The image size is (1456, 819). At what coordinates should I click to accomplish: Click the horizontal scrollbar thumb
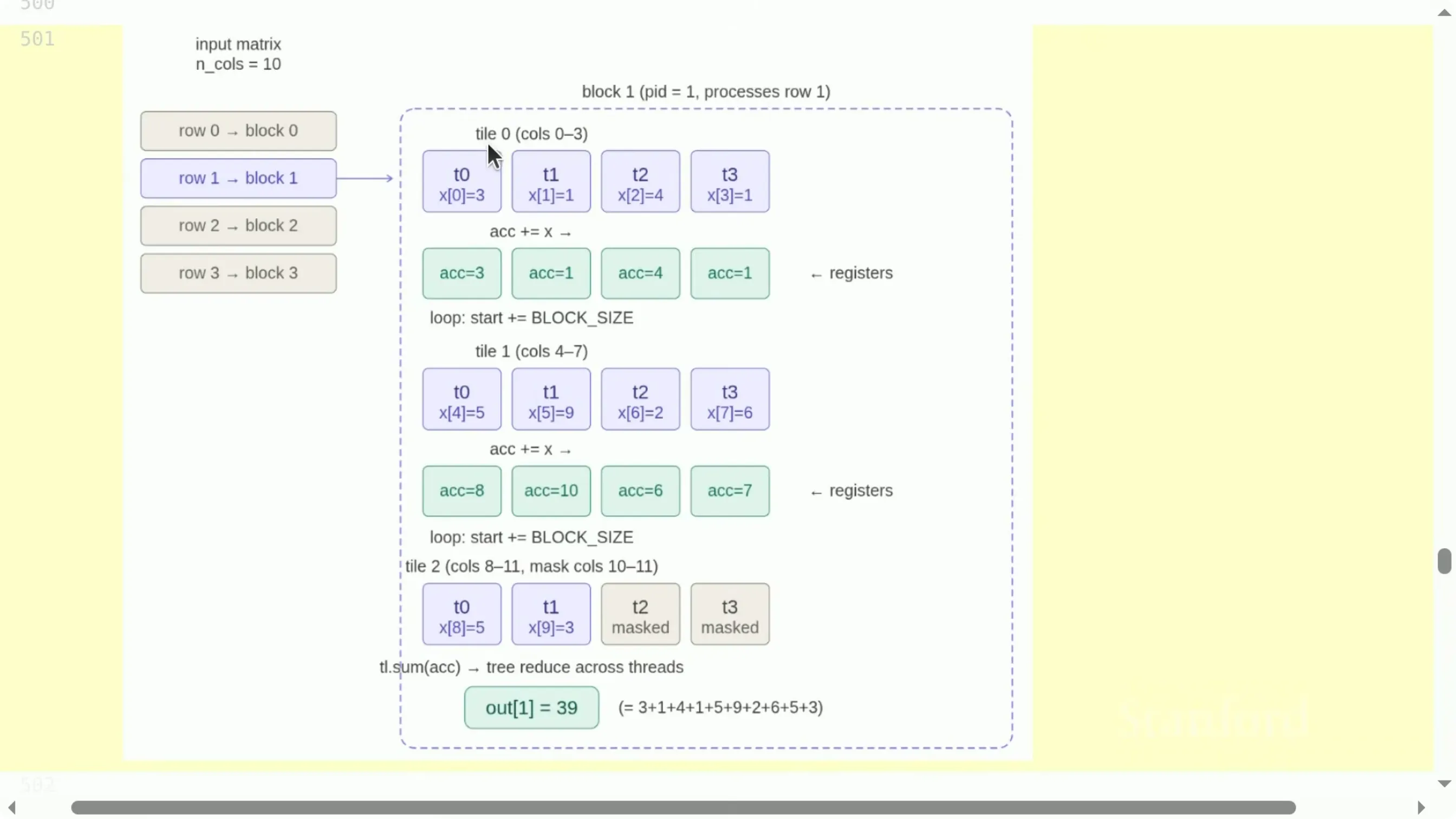click(684, 807)
